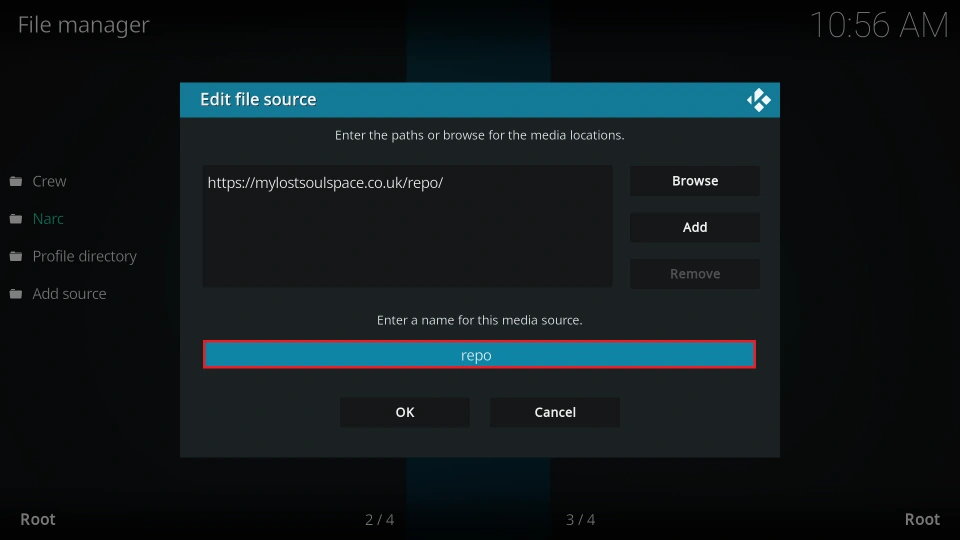Click the right Root label
This screenshot has height=540, width=960.
point(922,519)
